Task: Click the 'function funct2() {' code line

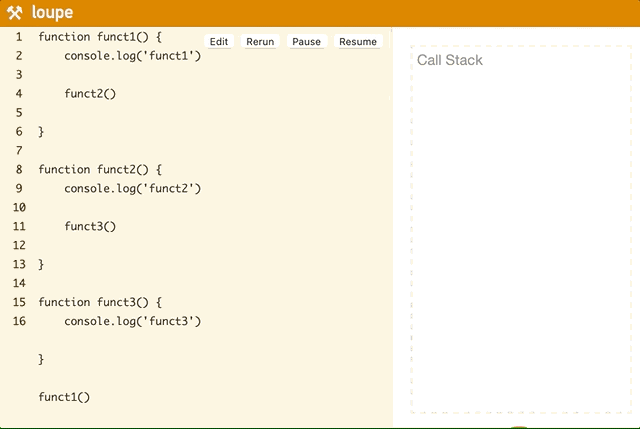Action: coord(100,169)
